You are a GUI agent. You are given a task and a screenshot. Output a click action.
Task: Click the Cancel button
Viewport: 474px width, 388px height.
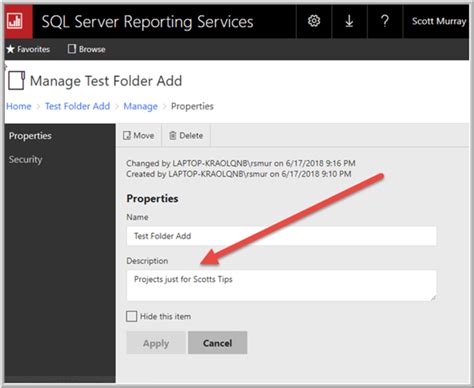(x=217, y=343)
